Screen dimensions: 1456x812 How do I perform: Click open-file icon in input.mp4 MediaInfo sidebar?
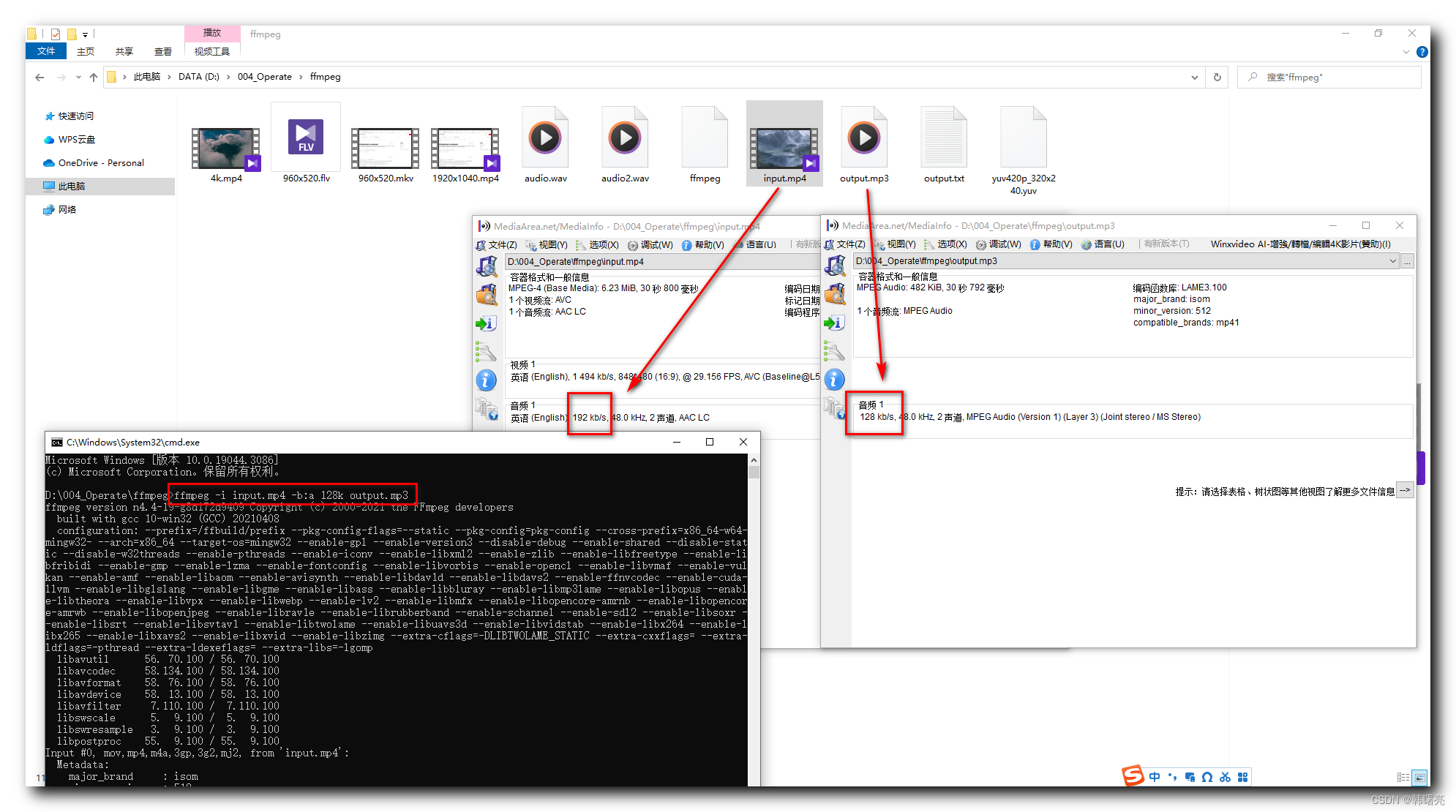[487, 266]
